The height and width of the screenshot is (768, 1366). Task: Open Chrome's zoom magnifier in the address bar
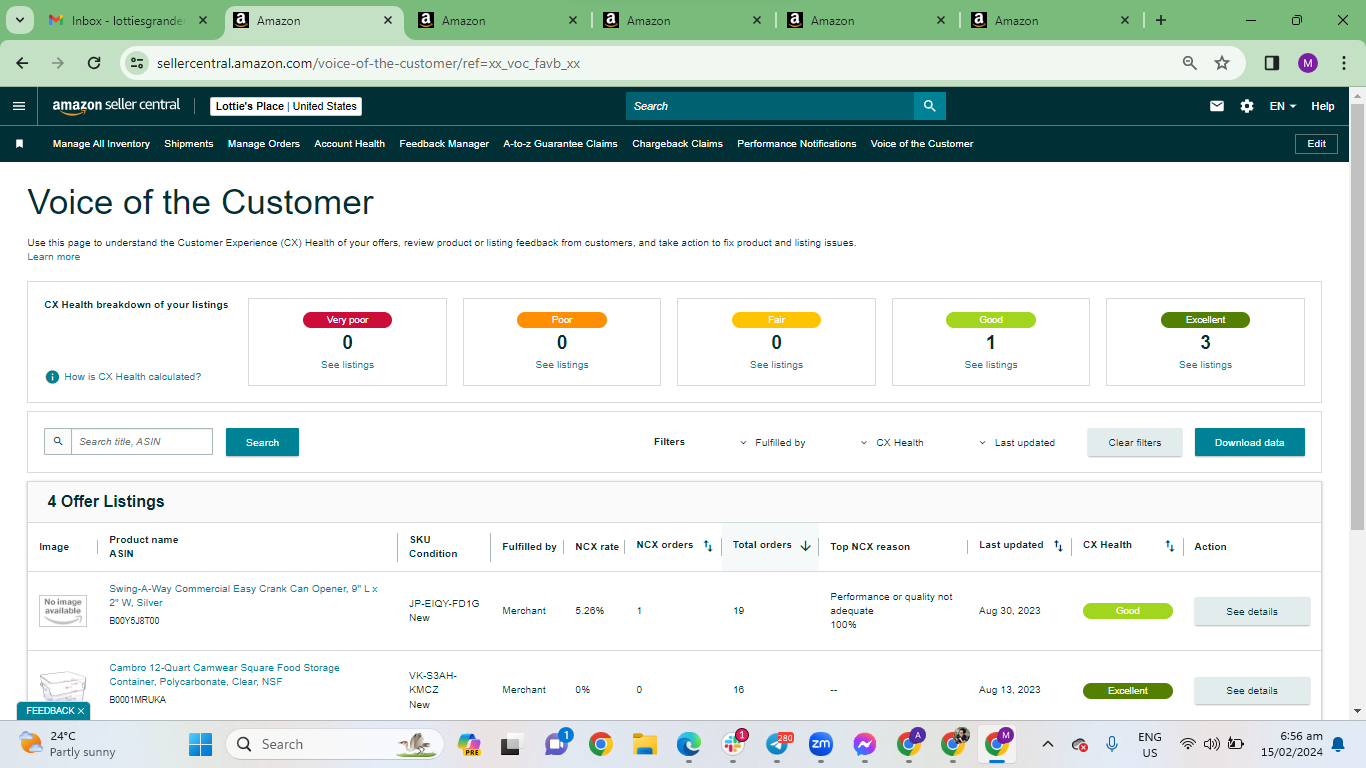coord(1190,63)
